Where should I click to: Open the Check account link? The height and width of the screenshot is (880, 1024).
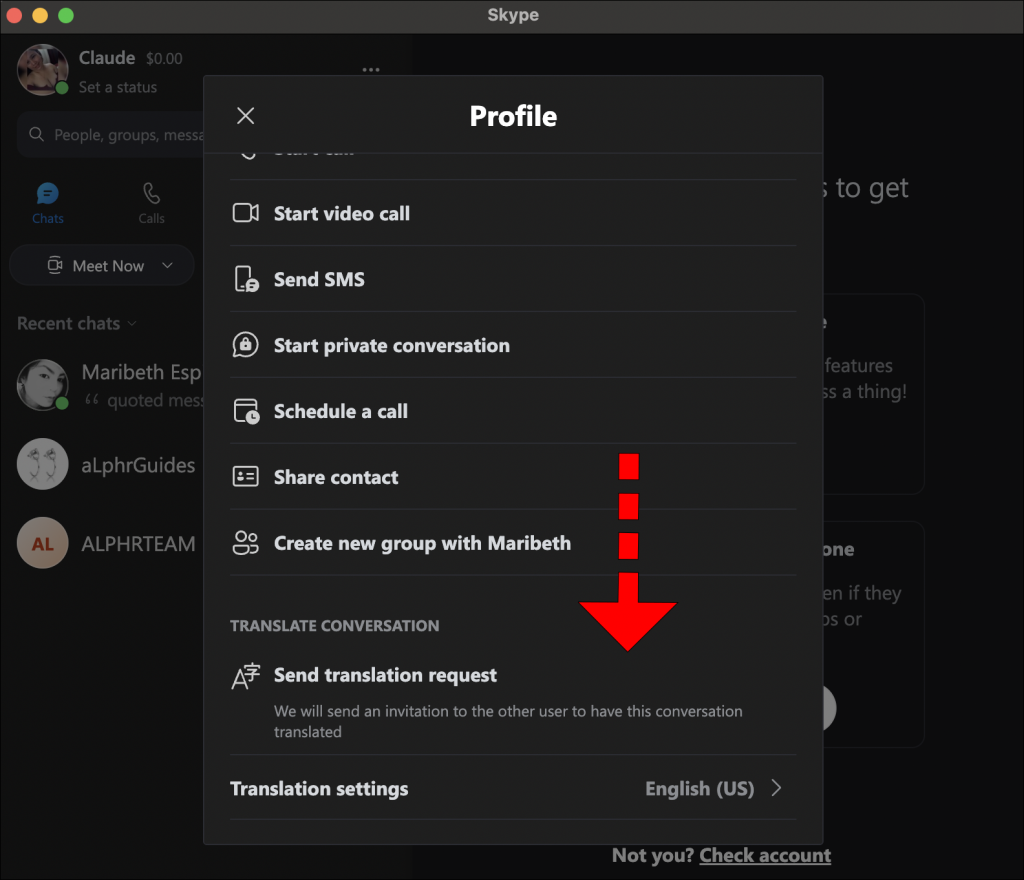click(765, 855)
